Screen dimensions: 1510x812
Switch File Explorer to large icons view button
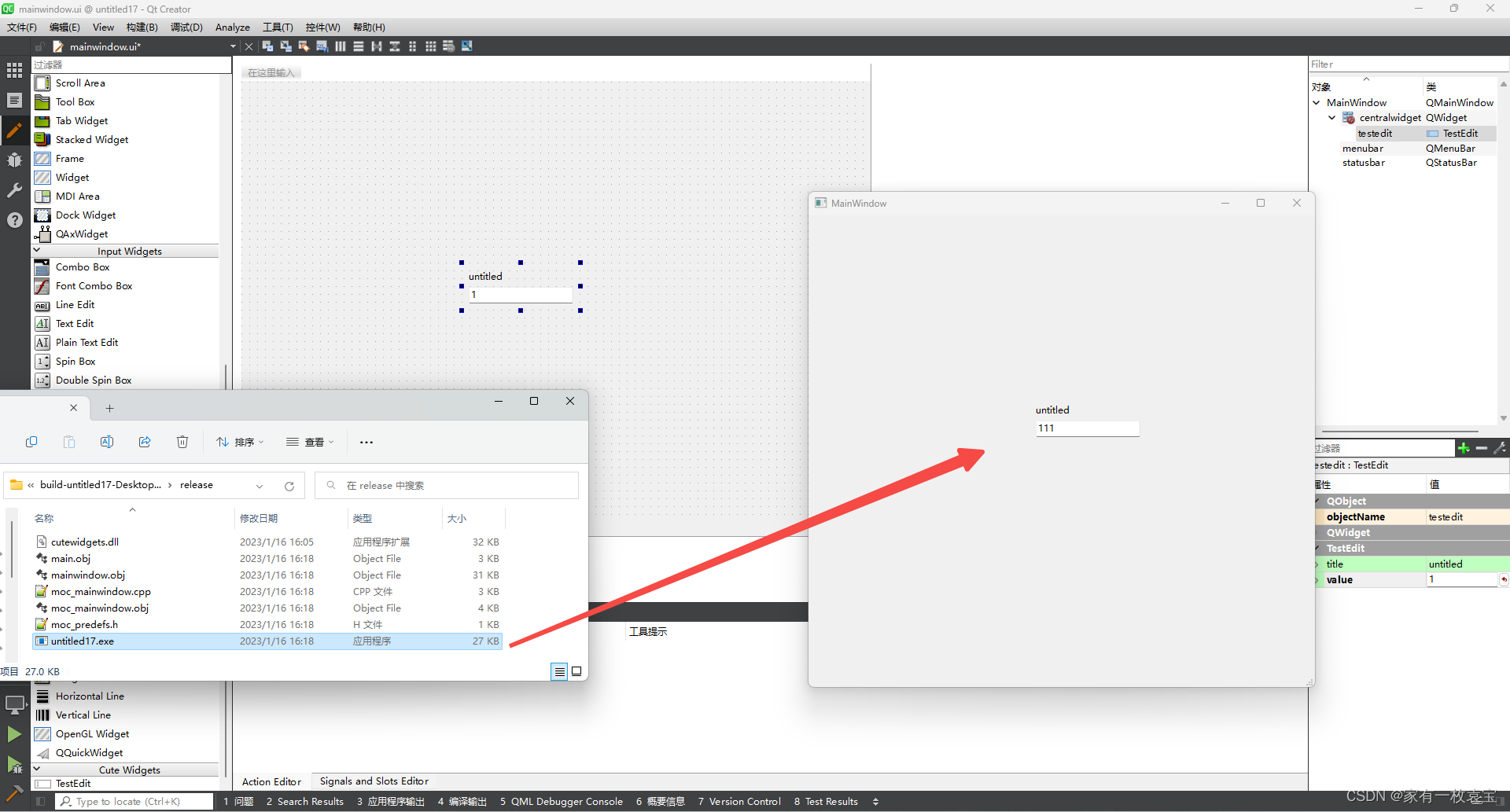pos(576,671)
